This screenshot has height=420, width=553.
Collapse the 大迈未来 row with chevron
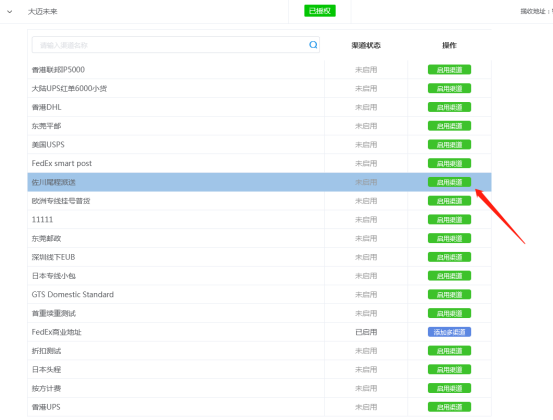[x=10, y=12]
